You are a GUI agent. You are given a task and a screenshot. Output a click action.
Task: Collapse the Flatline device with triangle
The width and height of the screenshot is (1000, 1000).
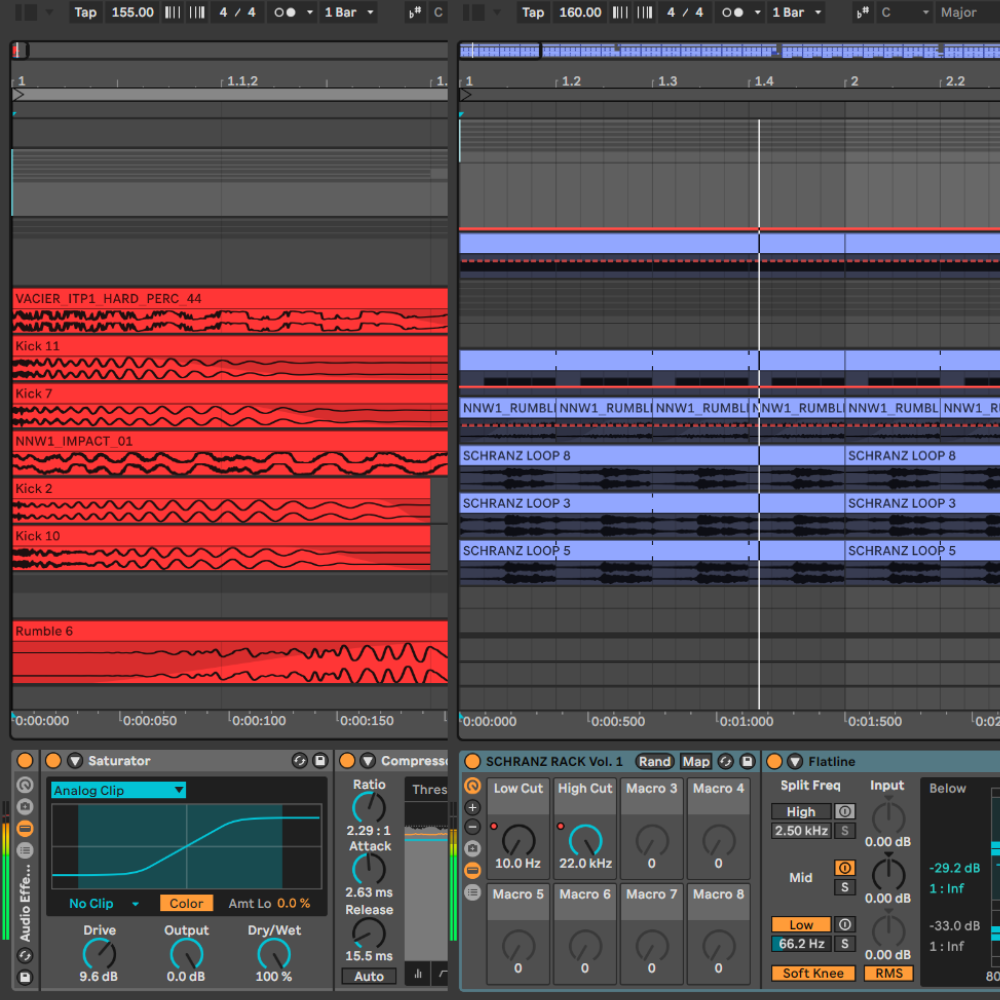click(794, 762)
